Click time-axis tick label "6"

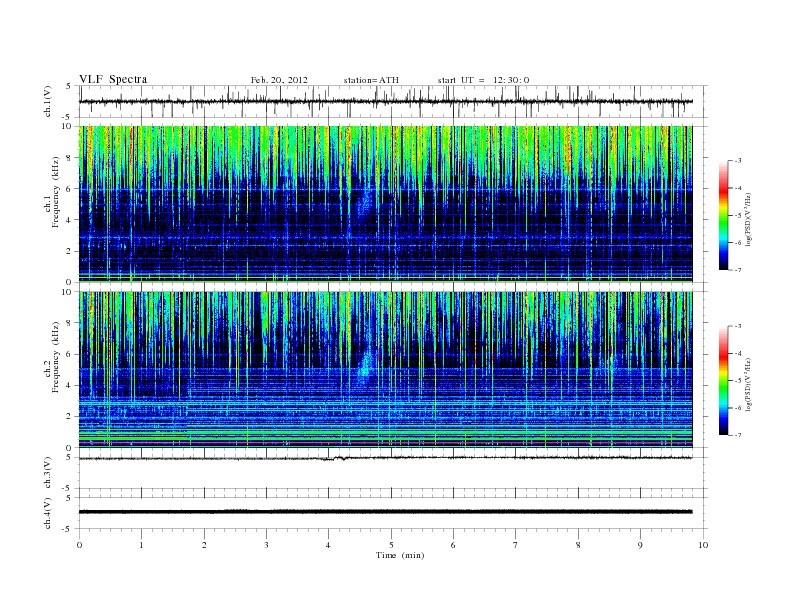pyautogui.click(x=454, y=545)
